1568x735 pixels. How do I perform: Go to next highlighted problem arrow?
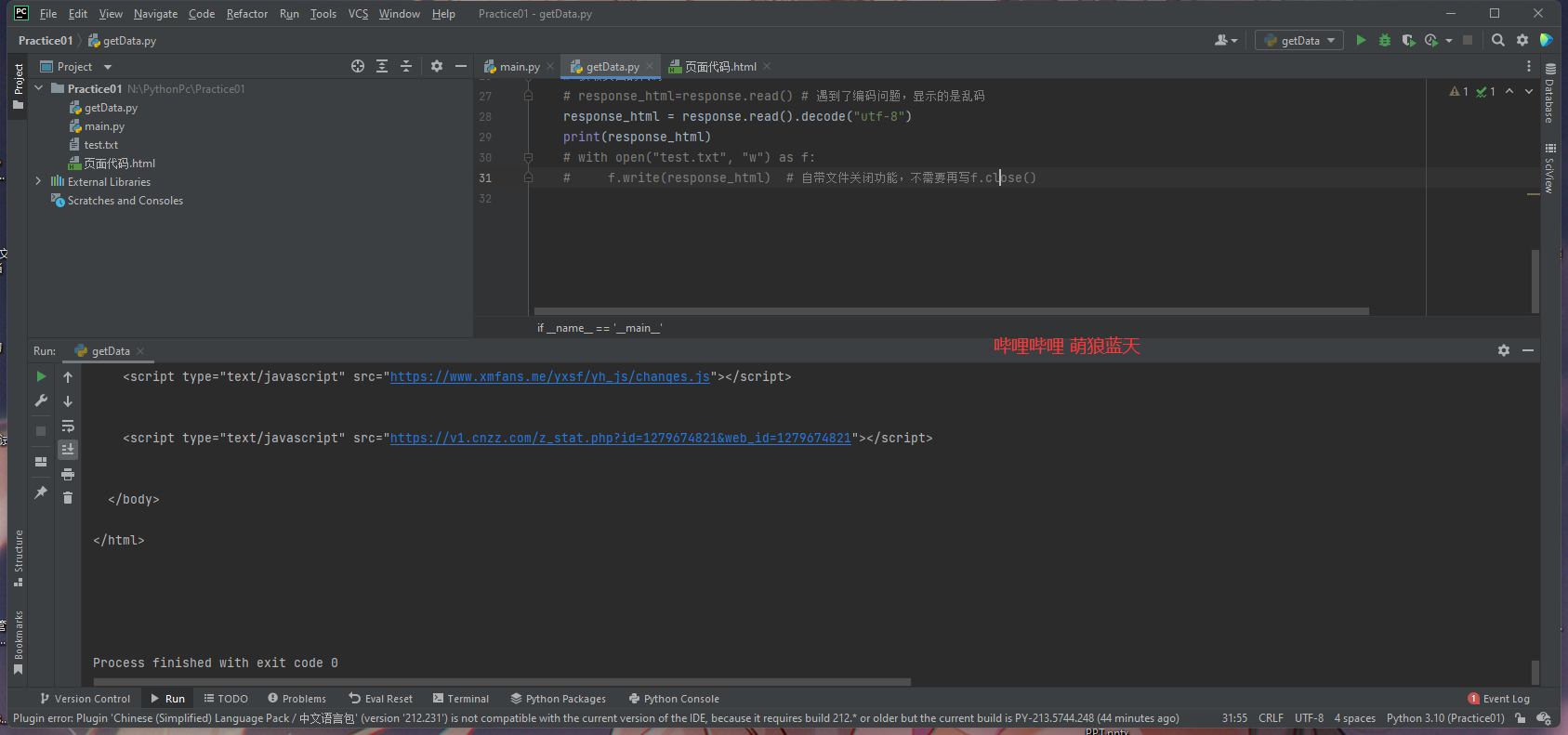pos(1529,91)
